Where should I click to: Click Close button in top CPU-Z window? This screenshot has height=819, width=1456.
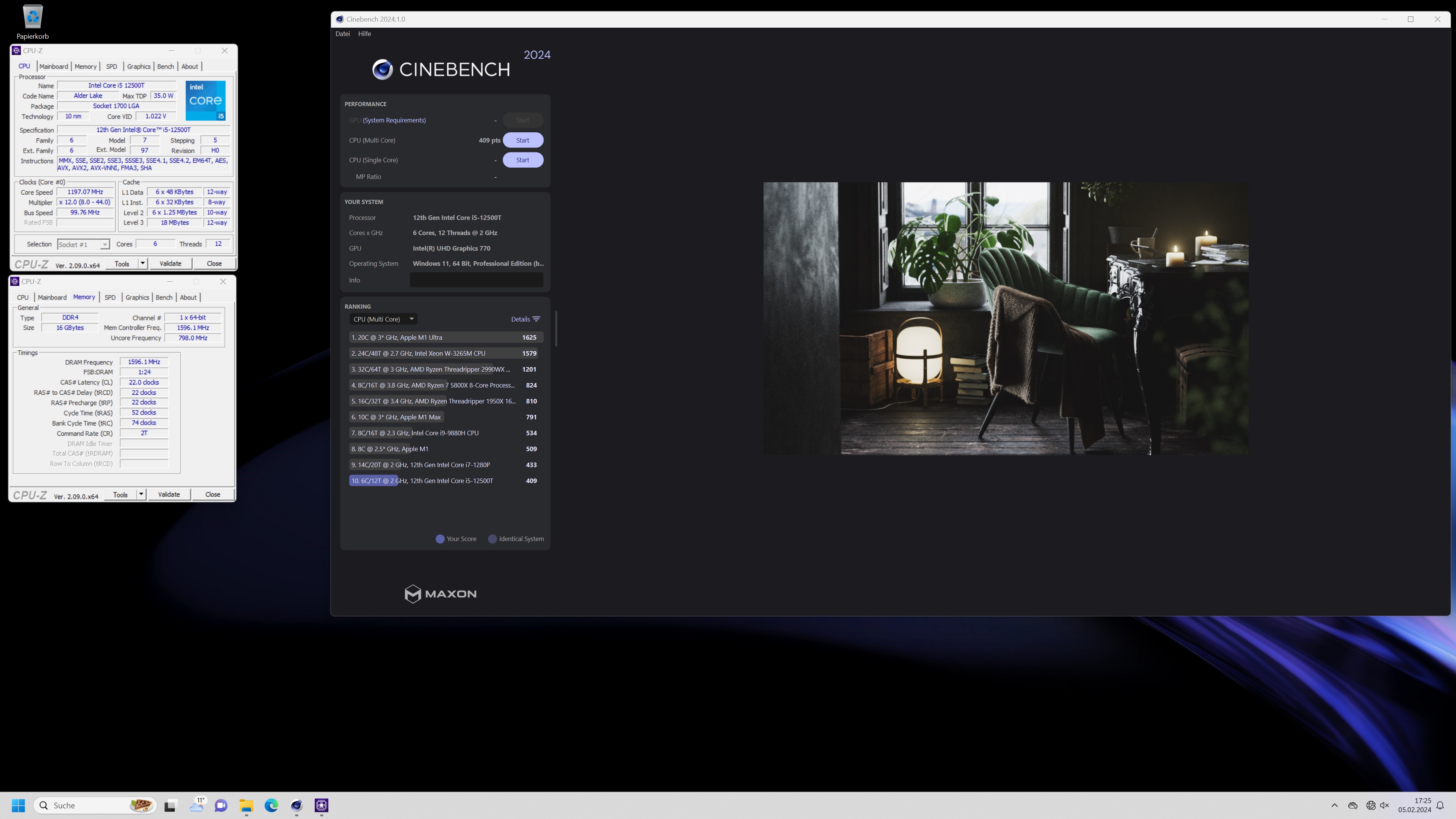point(214,264)
